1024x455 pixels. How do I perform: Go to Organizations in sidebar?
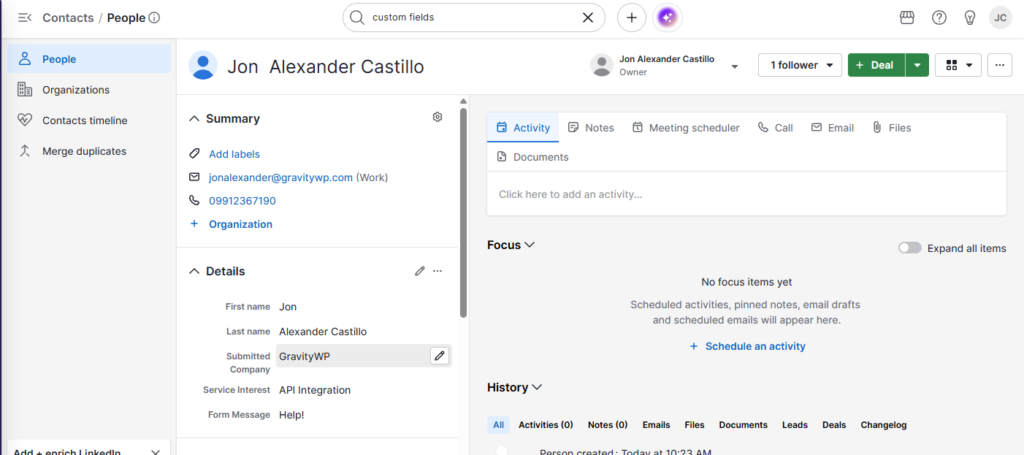tap(89, 89)
